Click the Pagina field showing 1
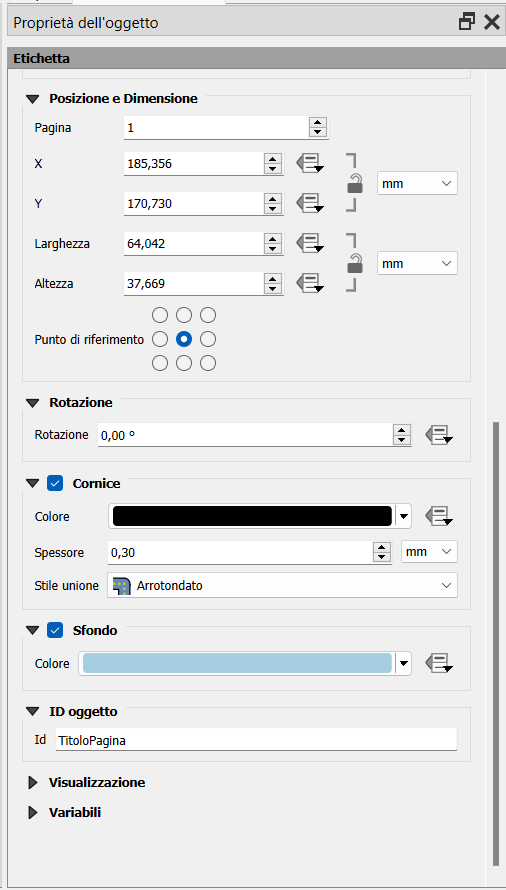Viewport: 506px width, 890px height. [216, 128]
